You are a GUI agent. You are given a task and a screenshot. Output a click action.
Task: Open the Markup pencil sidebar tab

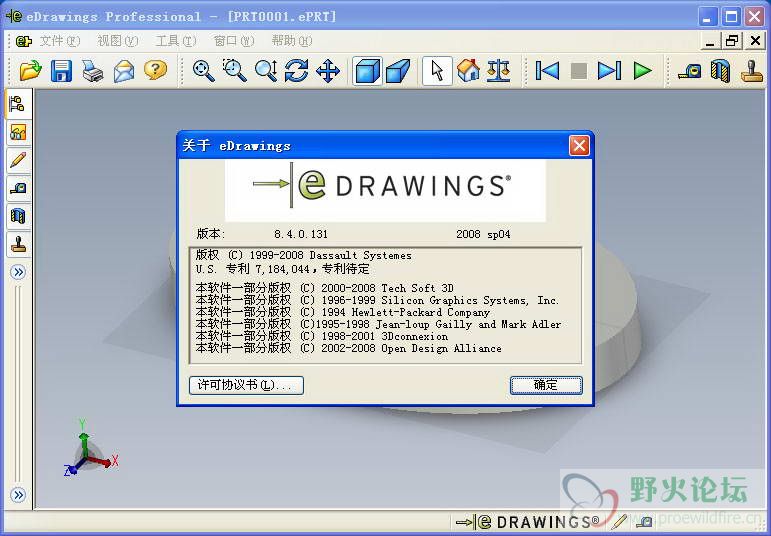pyautogui.click(x=18, y=160)
